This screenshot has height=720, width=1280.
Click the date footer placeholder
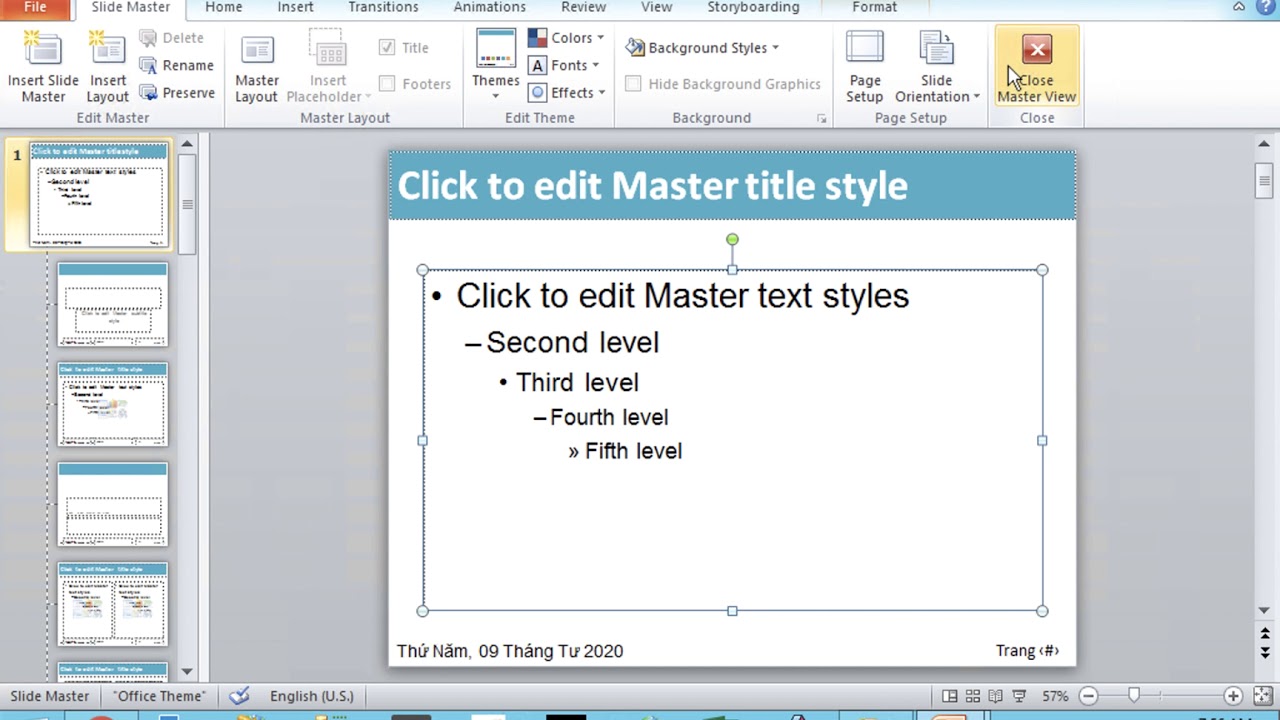(510, 651)
